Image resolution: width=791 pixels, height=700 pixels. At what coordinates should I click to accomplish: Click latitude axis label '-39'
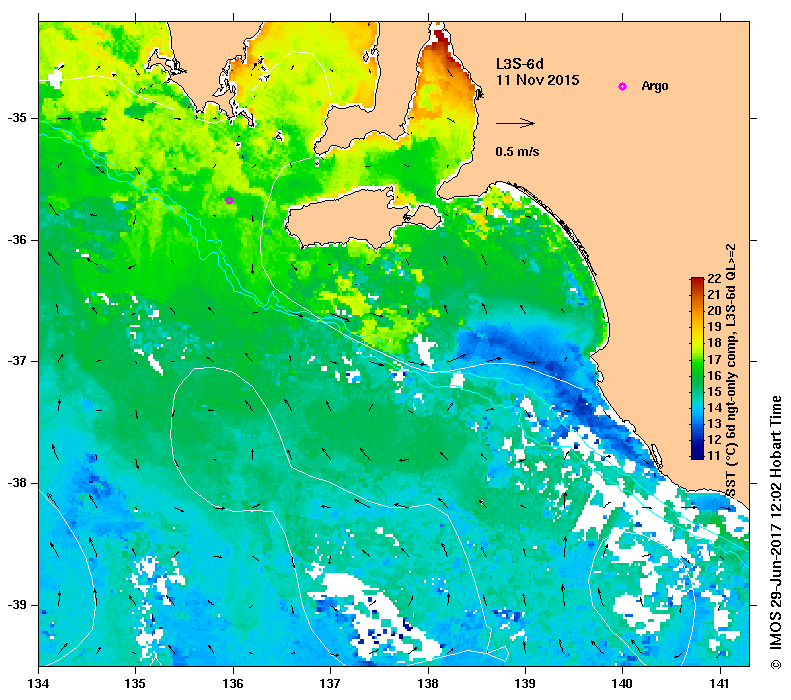(17, 605)
